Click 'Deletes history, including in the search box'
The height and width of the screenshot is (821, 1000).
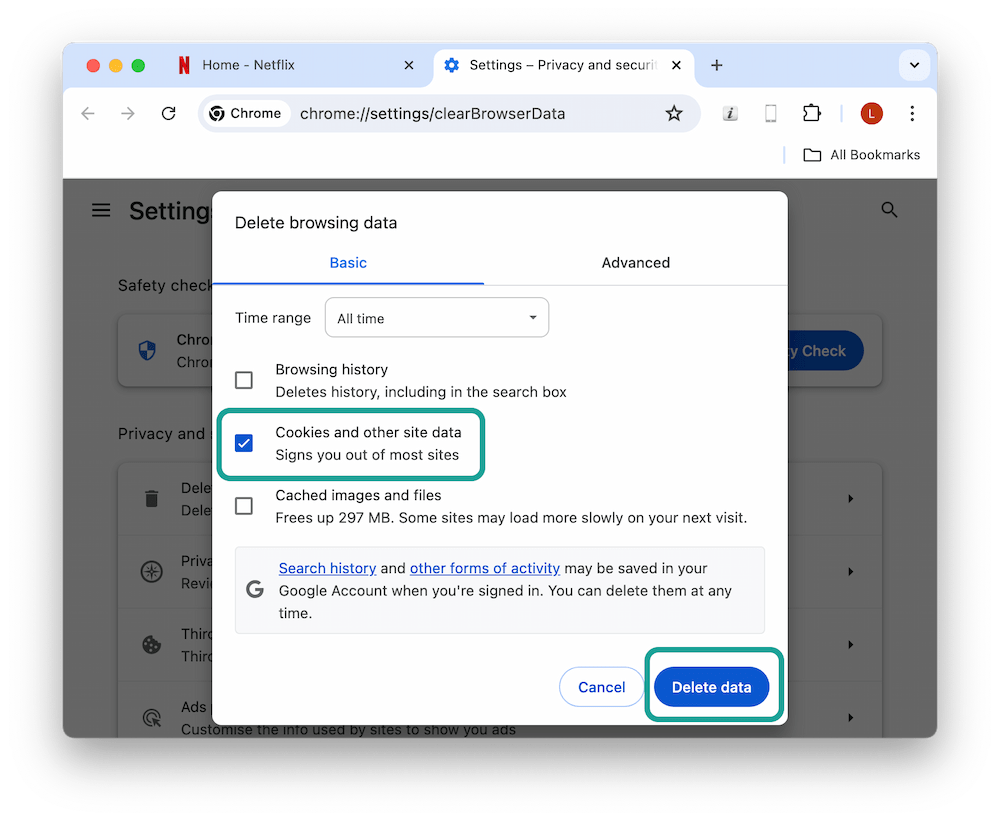click(421, 392)
